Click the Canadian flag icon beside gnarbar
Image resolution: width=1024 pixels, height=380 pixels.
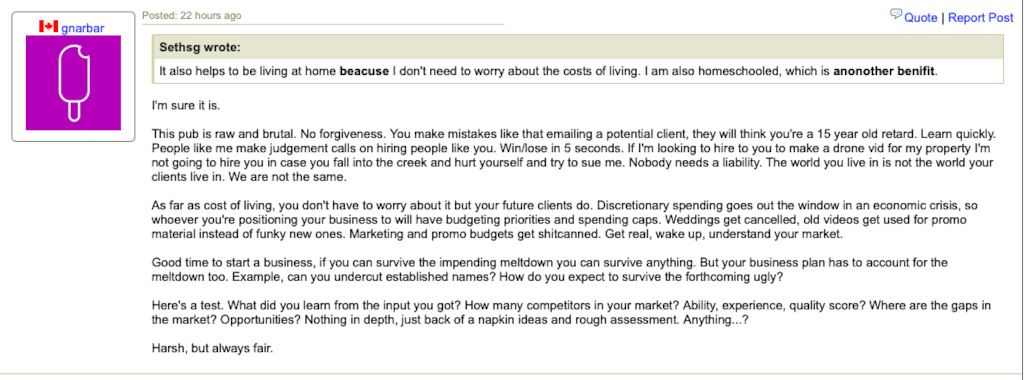49,26
